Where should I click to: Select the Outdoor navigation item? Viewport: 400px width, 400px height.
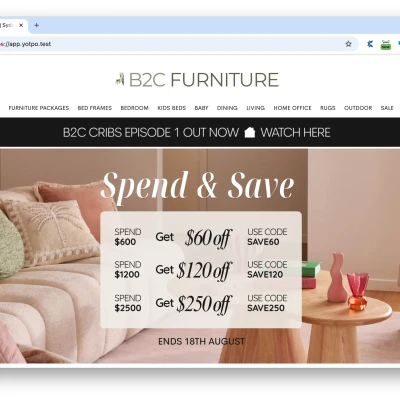[358, 108]
